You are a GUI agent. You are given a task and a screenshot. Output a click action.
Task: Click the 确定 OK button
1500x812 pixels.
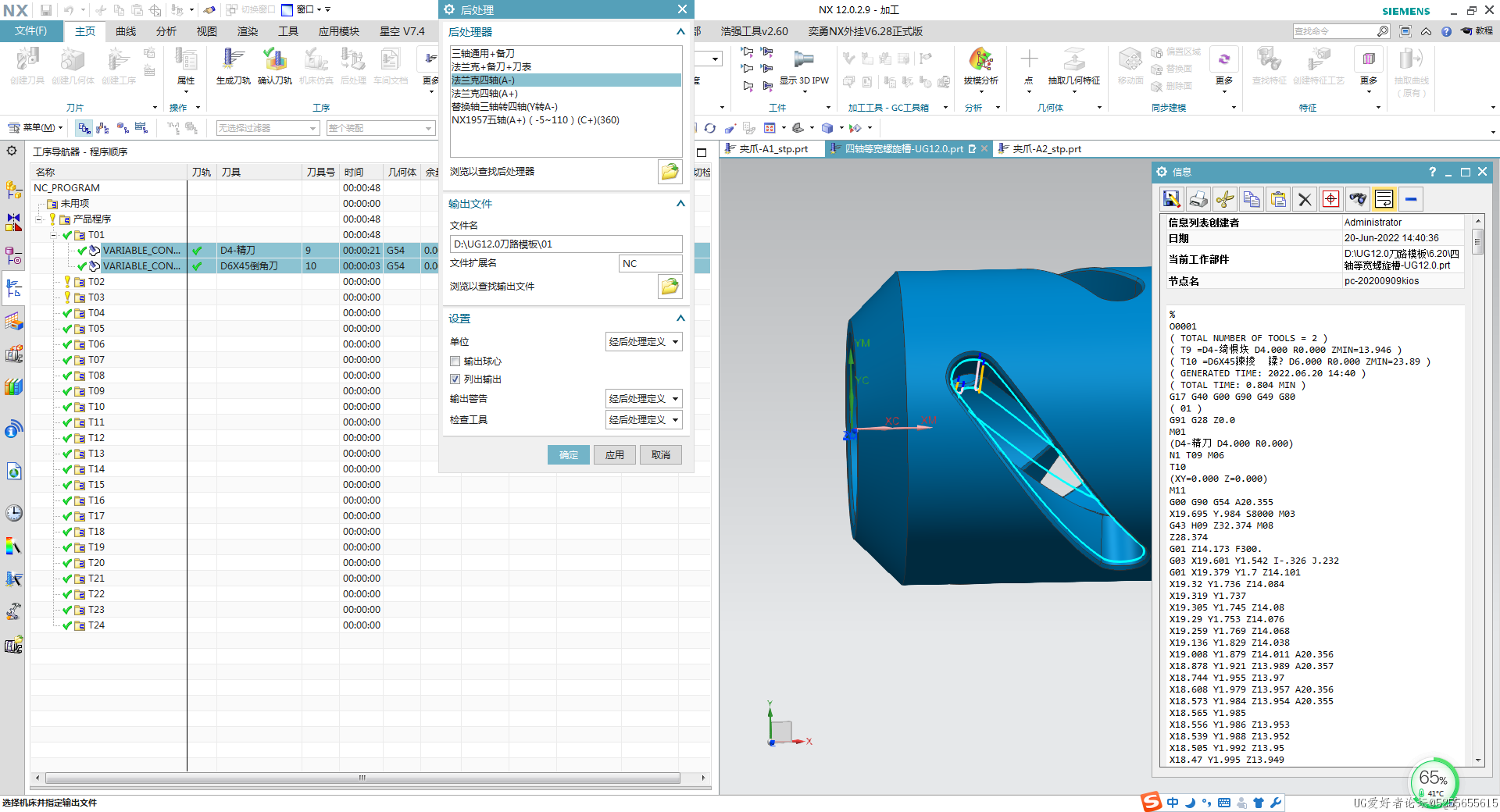coord(569,455)
